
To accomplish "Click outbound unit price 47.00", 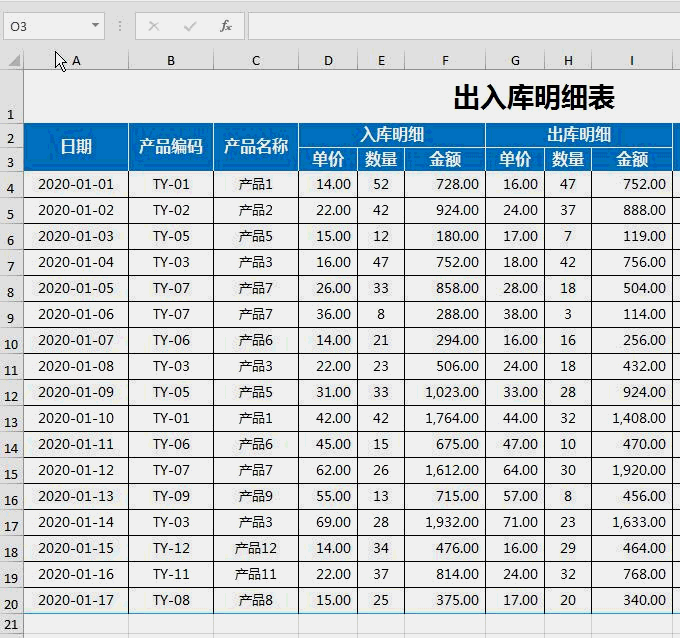I will (515, 445).
